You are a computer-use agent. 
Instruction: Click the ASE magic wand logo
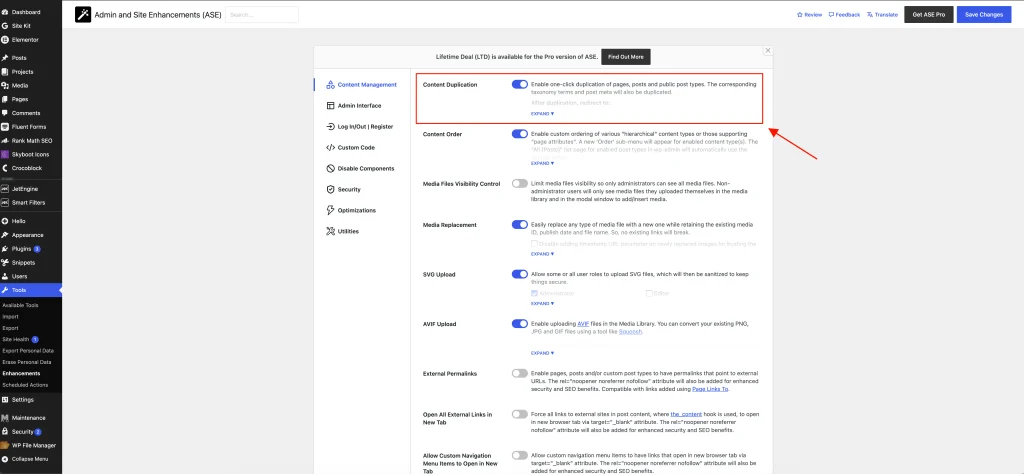[x=83, y=14]
